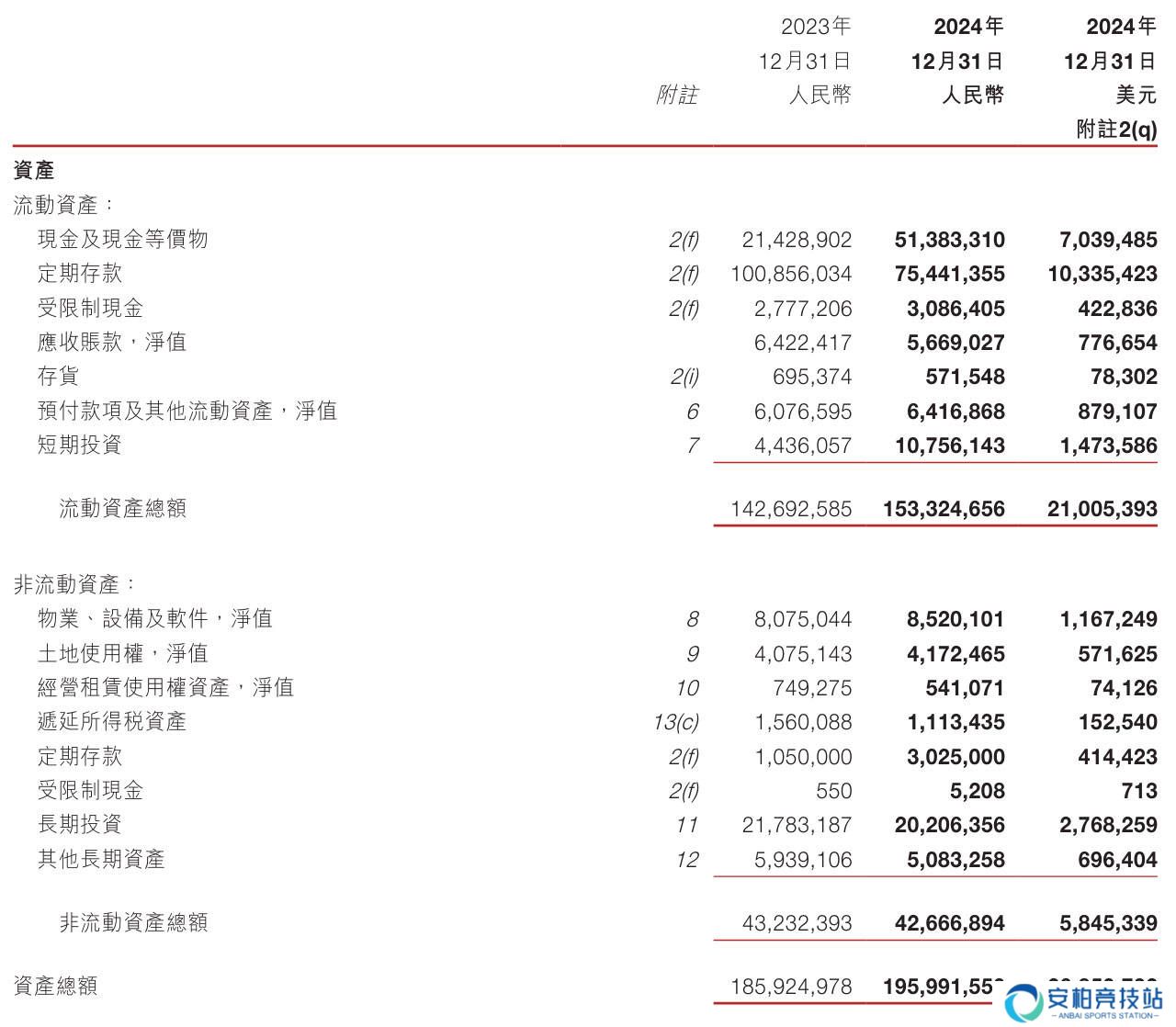Select the 受限制現金 2023 value 2,777,206

tap(803, 309)
